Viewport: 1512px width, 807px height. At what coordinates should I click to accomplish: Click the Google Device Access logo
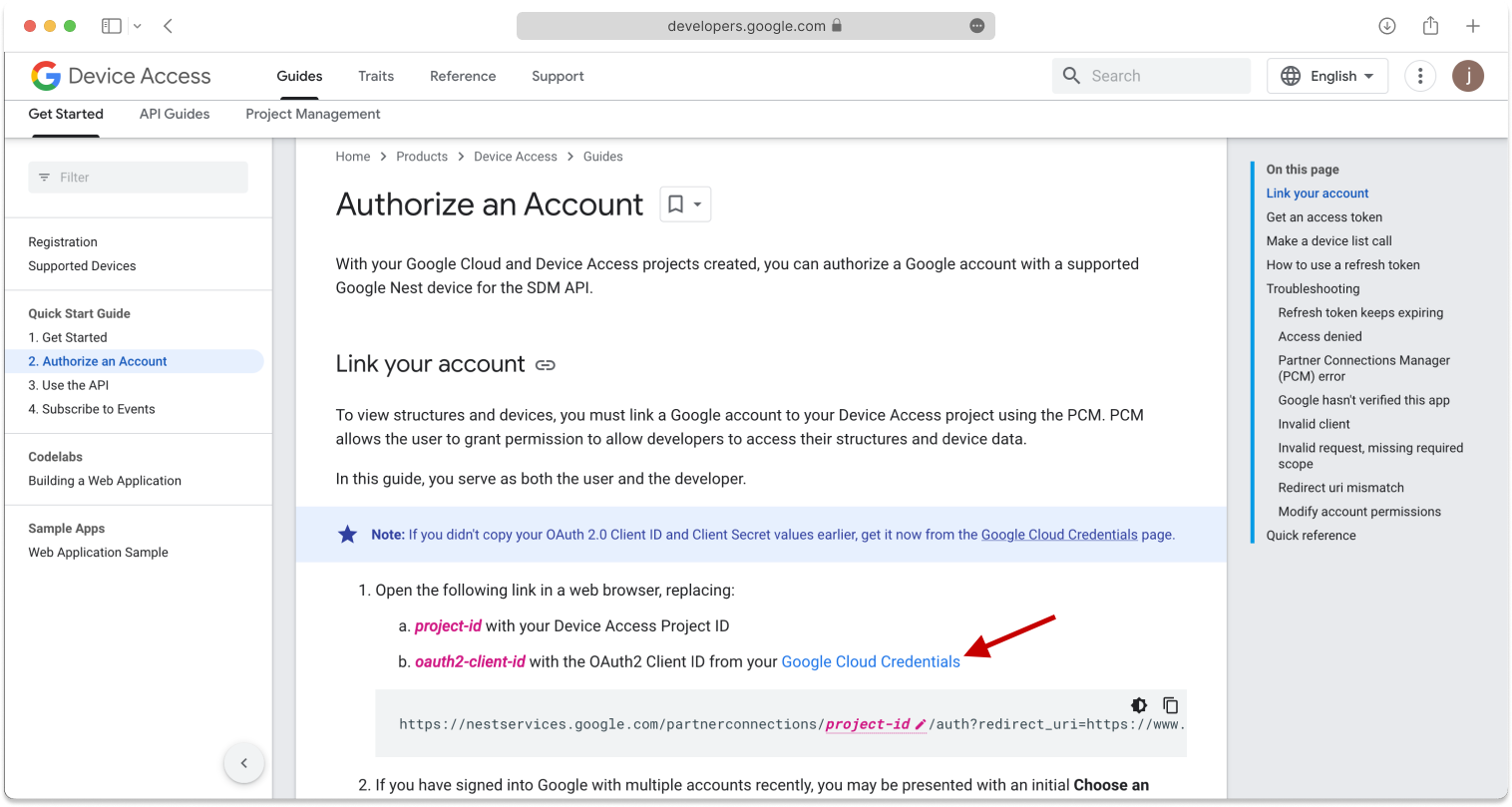pos(120,75)
